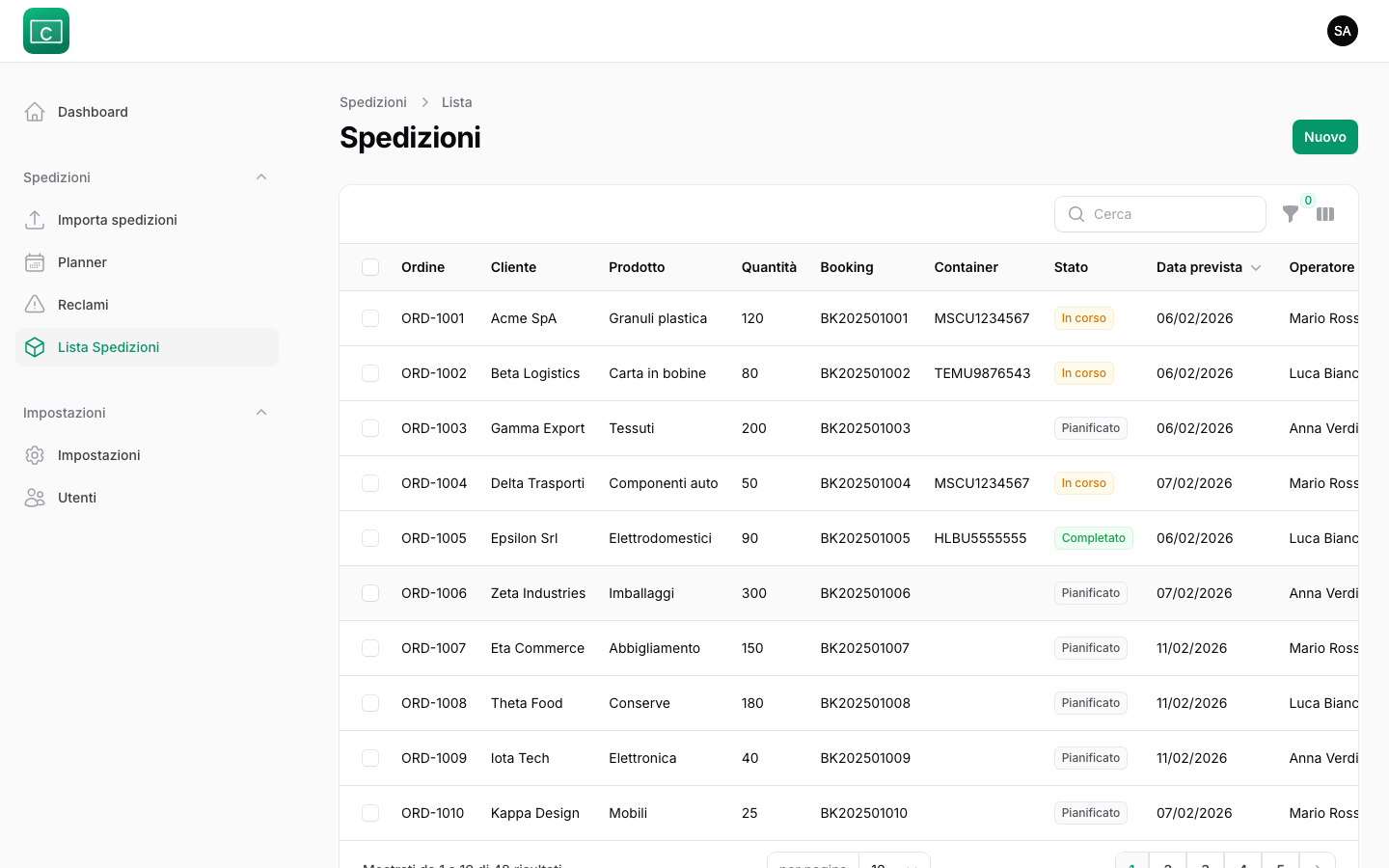1389x868 pixels.
Task: Click the column visibility icon next to filters
Action: click(1325, 214)
